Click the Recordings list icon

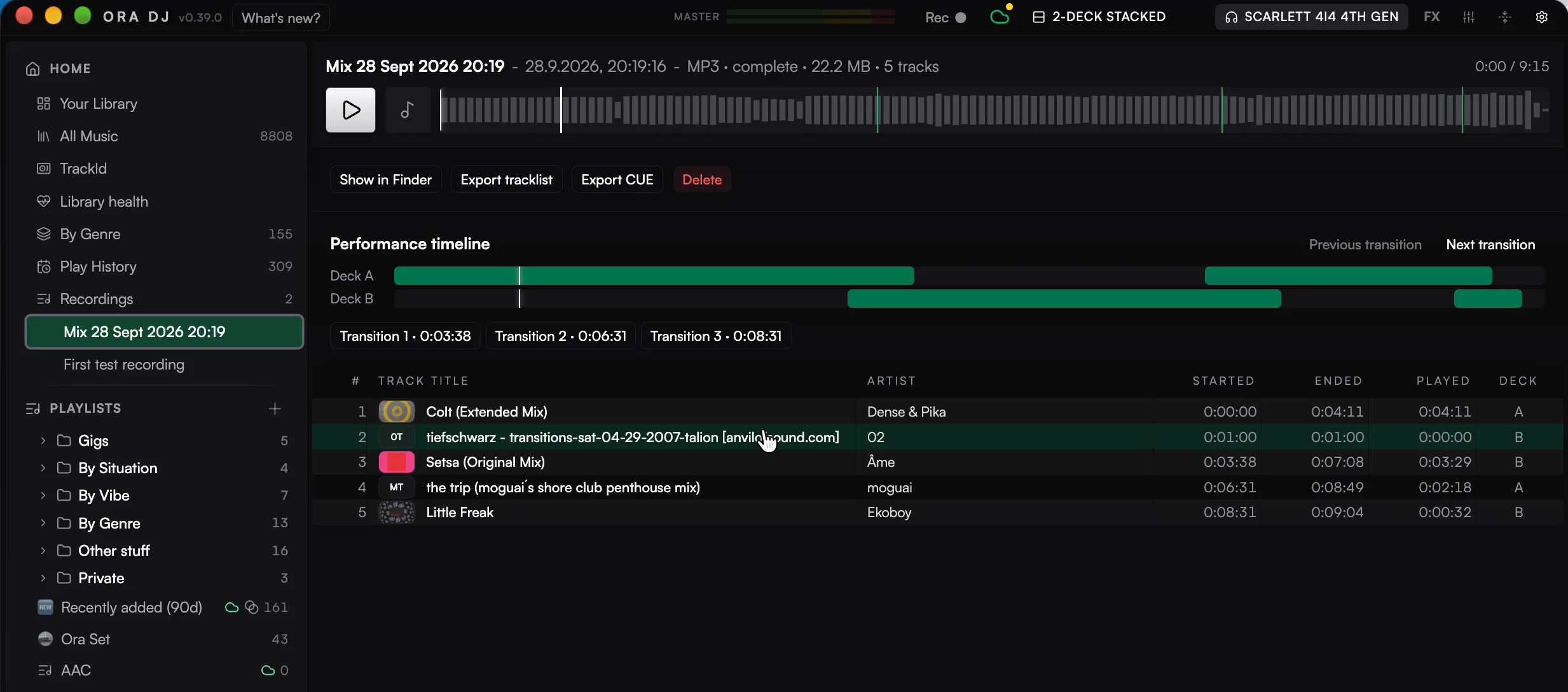point(43,299)
